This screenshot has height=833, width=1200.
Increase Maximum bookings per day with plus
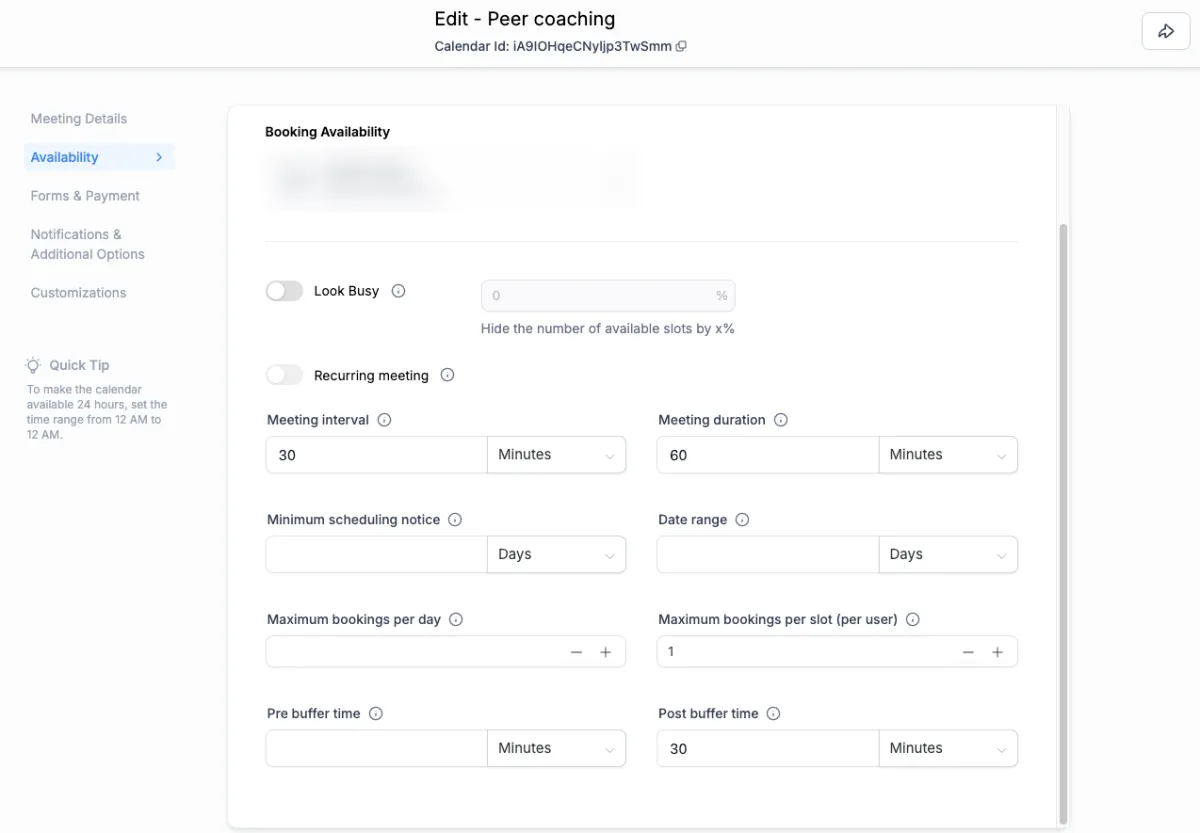click(x=605, y=652)
